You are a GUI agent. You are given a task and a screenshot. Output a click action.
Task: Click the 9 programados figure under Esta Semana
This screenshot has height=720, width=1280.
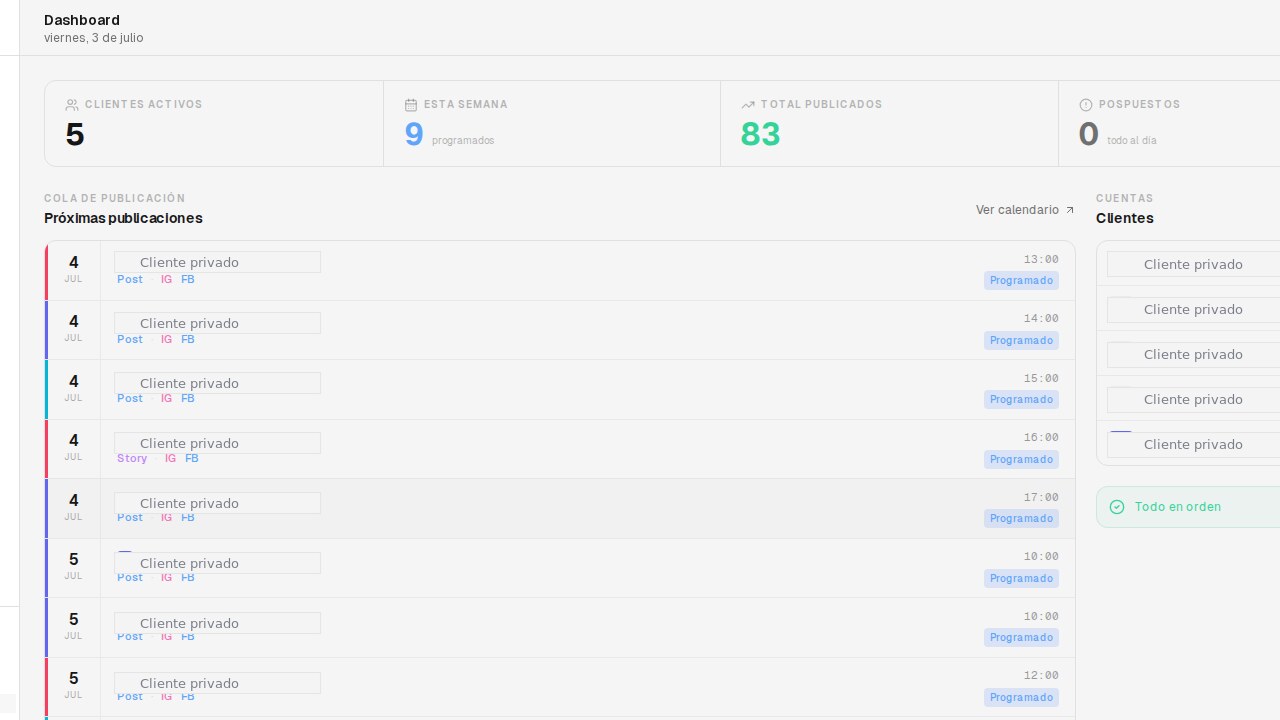pos(414,134)
